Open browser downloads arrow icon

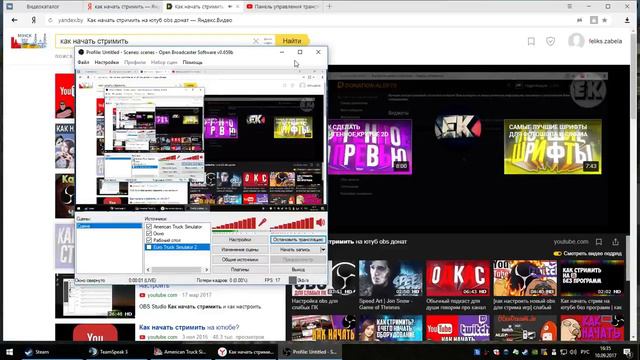pyautogui.click(x=627, y=20)
